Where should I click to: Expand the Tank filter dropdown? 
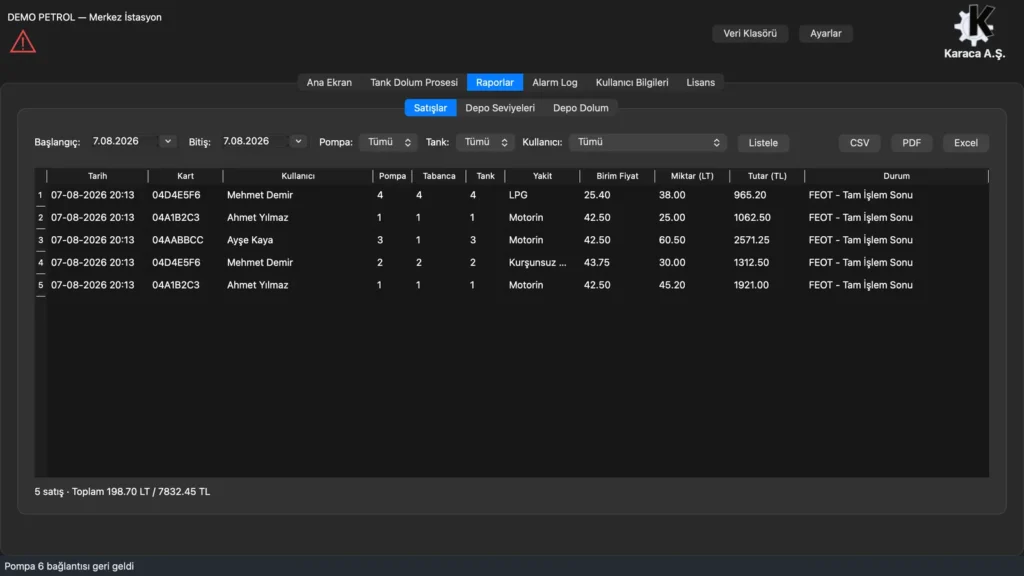coord(485,142)
